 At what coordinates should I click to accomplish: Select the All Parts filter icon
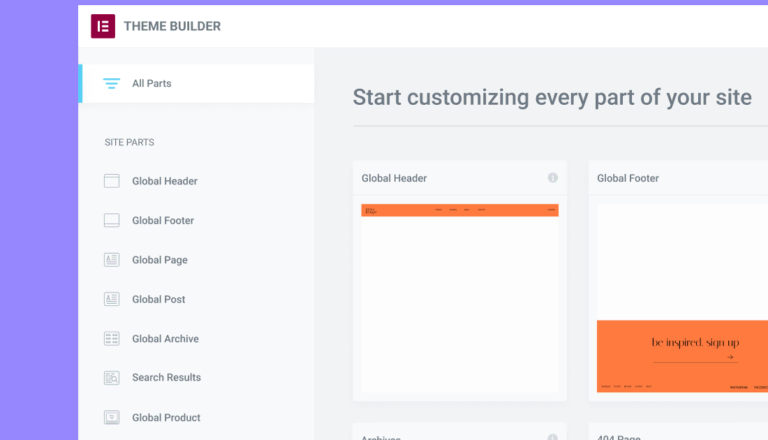[x=111, y=83]
